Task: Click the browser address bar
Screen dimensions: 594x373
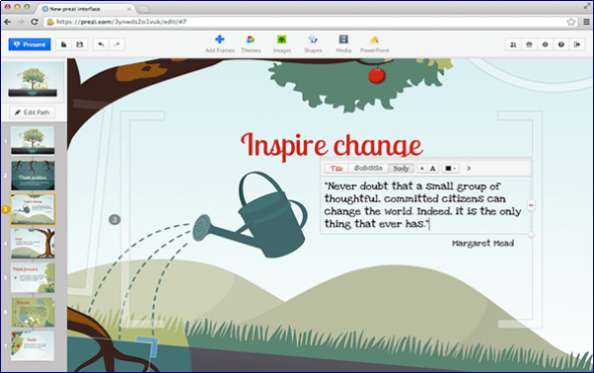Action: tap(311, 22)
